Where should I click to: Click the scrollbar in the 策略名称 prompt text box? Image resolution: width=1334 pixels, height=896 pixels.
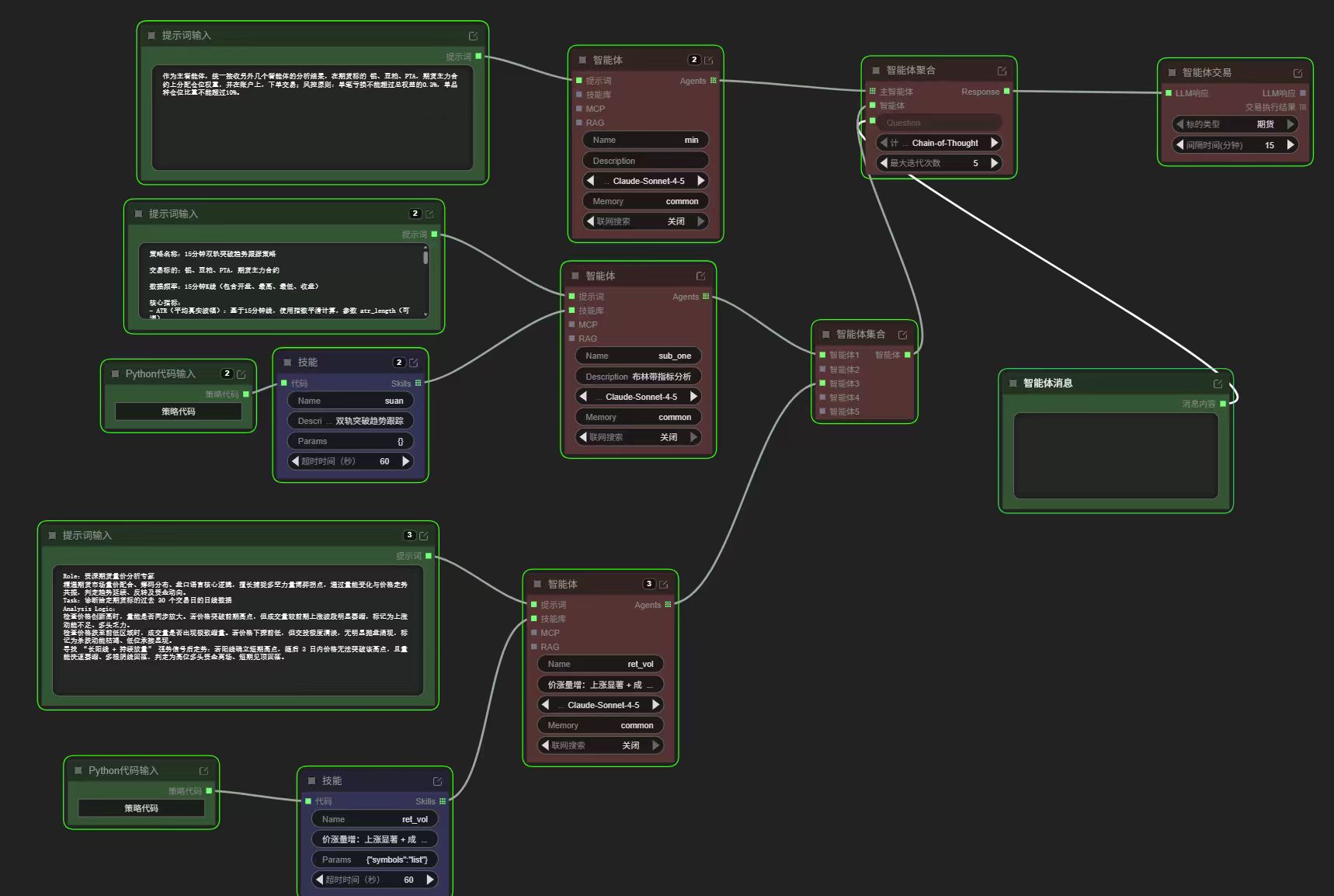tap(426, 257)
